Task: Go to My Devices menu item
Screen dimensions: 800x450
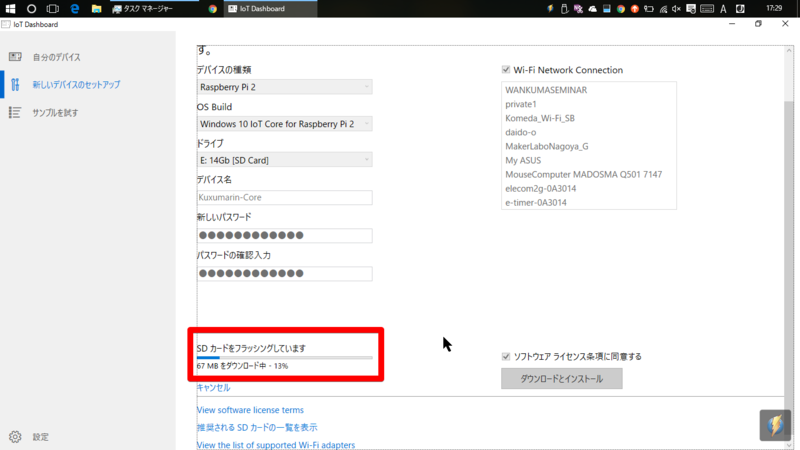Action: tap(57, 57)
